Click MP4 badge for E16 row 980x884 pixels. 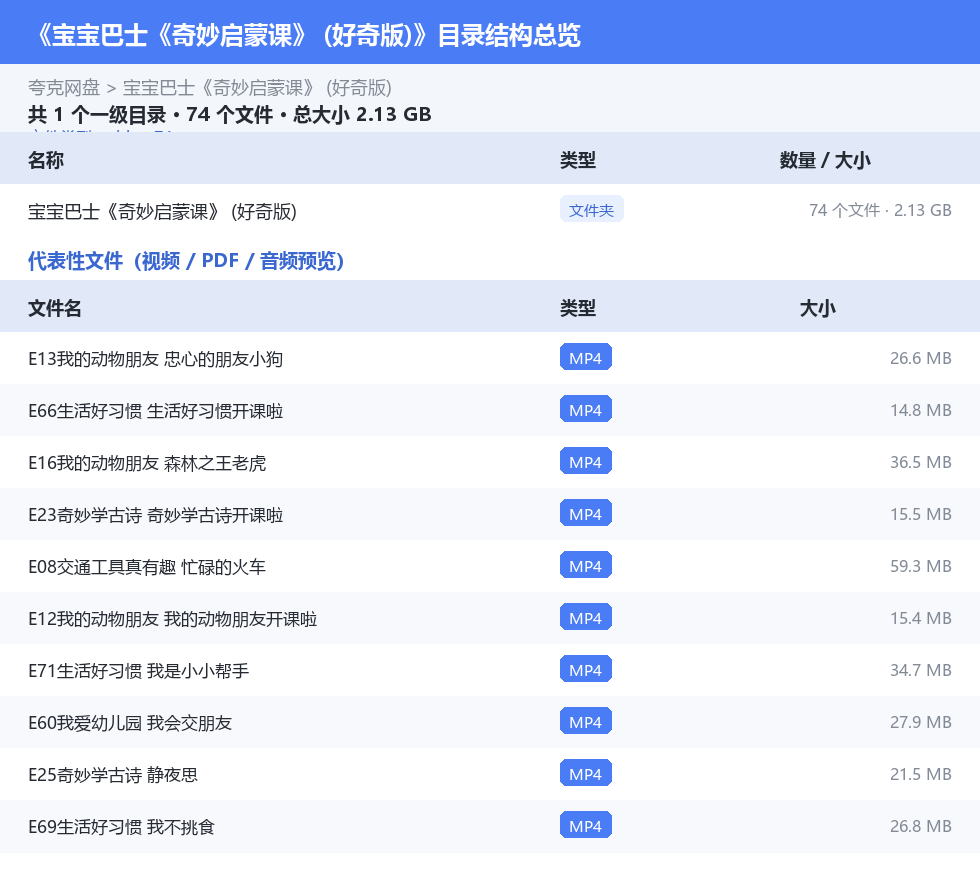point(586,461)
